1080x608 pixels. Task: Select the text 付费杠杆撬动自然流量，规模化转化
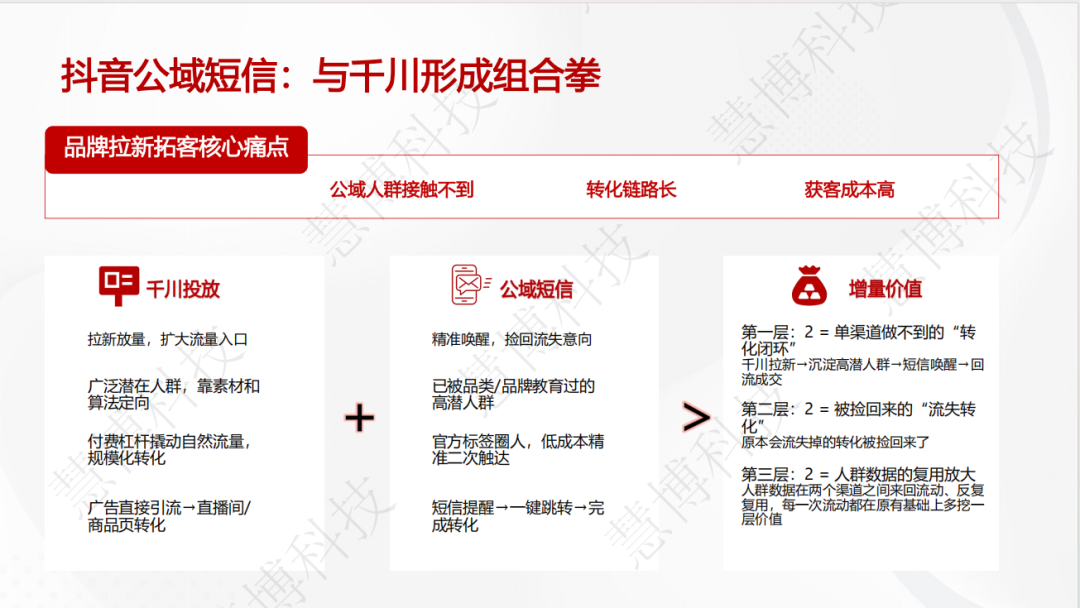point(169,450)
